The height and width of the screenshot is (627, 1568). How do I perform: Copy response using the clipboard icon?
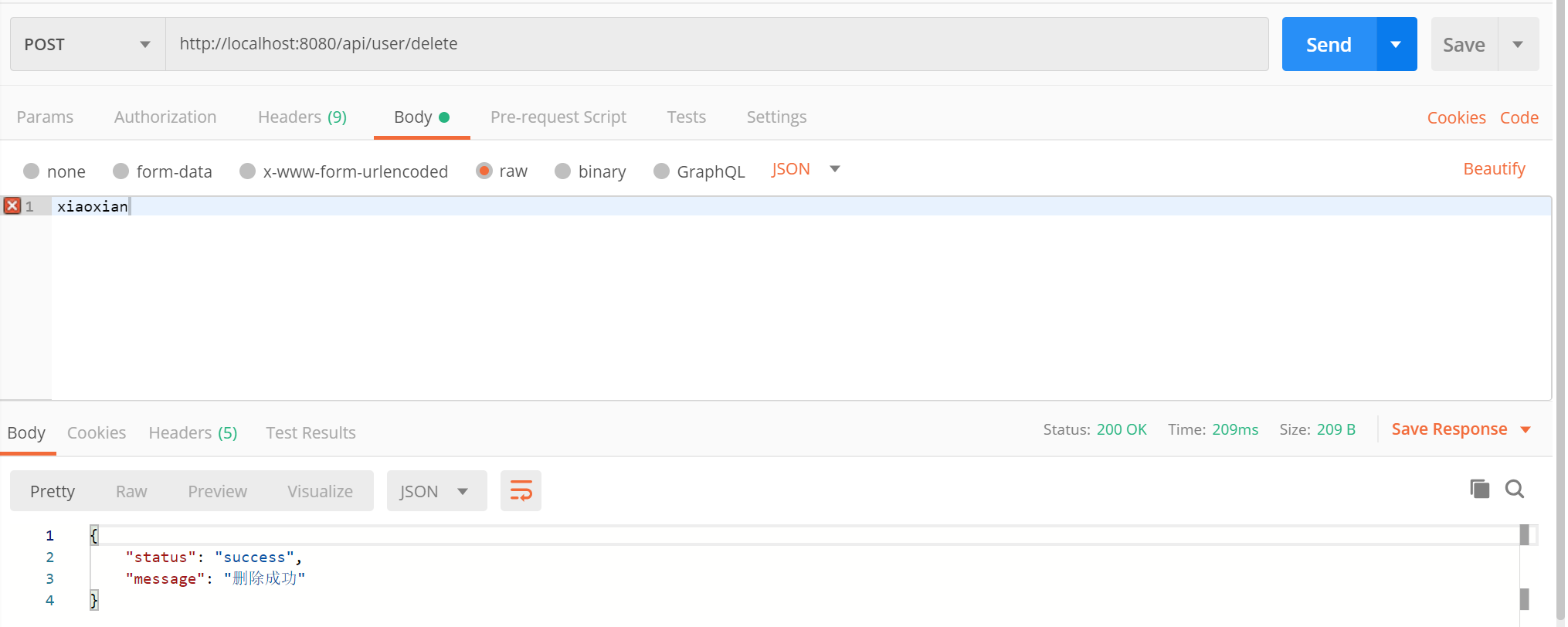[x=1479, y=489]
